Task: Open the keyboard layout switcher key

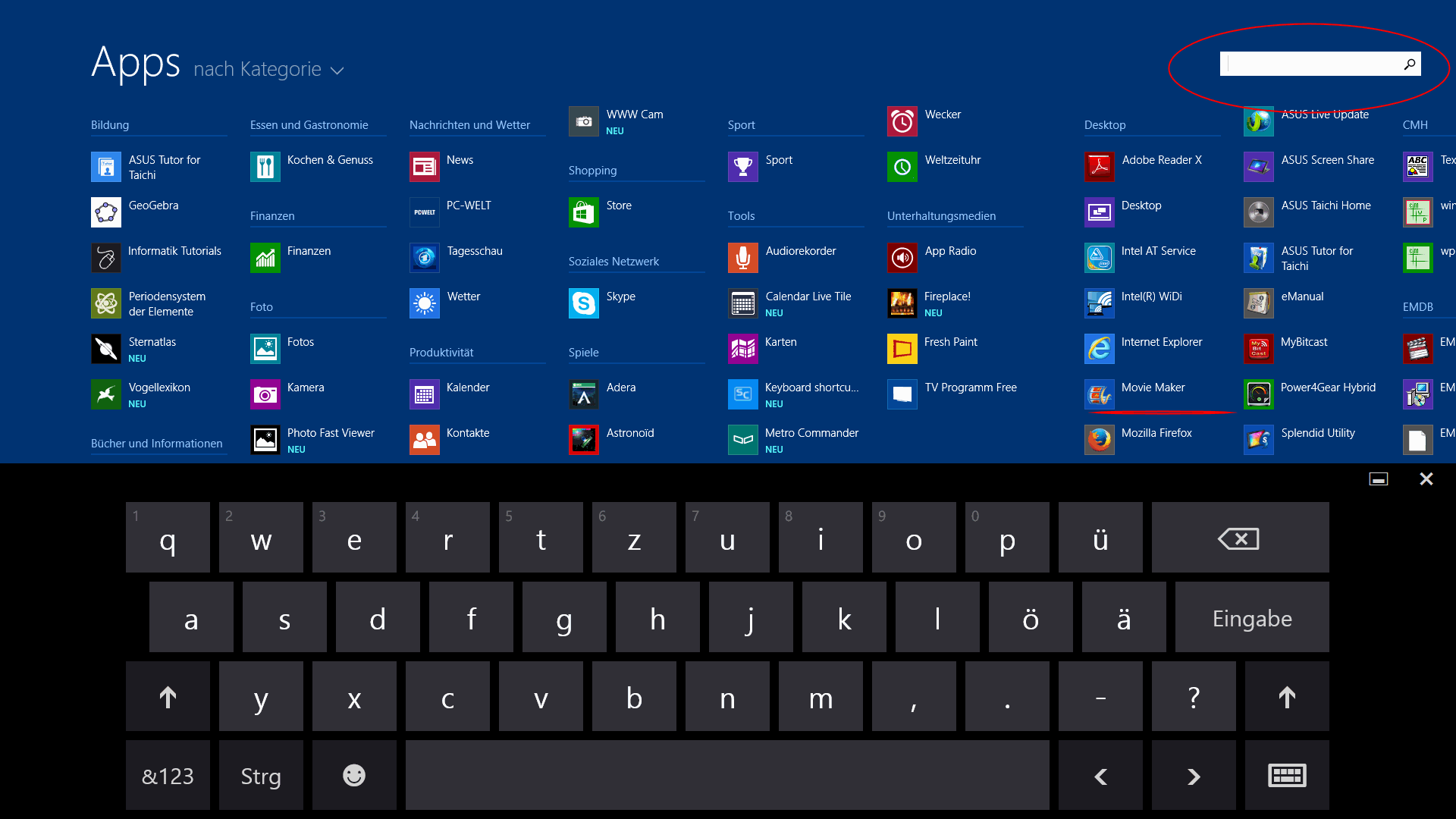Action: (x=1287, y=776)
